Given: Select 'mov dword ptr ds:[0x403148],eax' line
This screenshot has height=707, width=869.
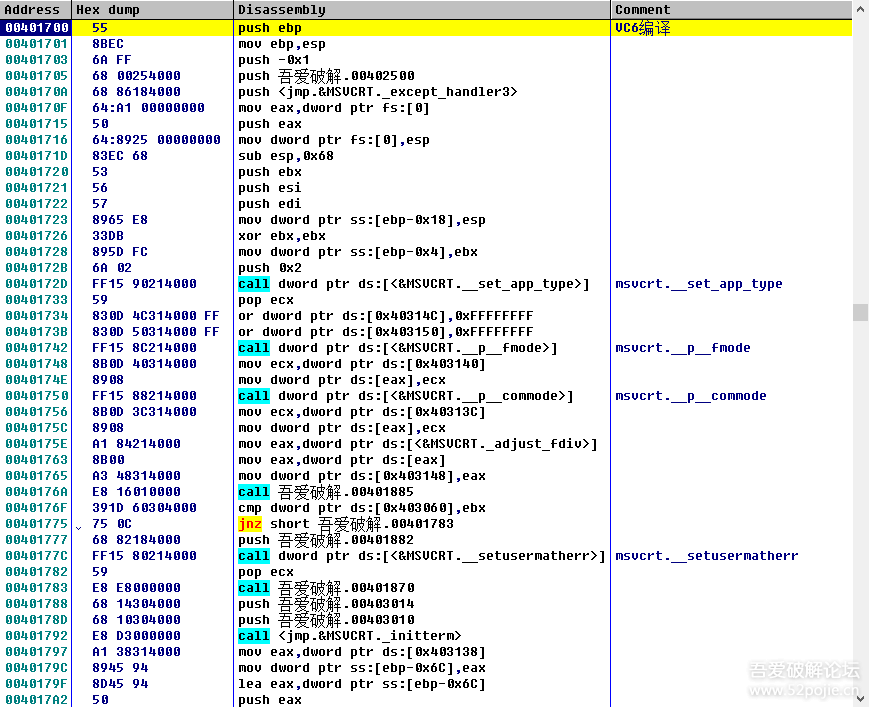Looking at the screenshot, I should pos(362,477).
